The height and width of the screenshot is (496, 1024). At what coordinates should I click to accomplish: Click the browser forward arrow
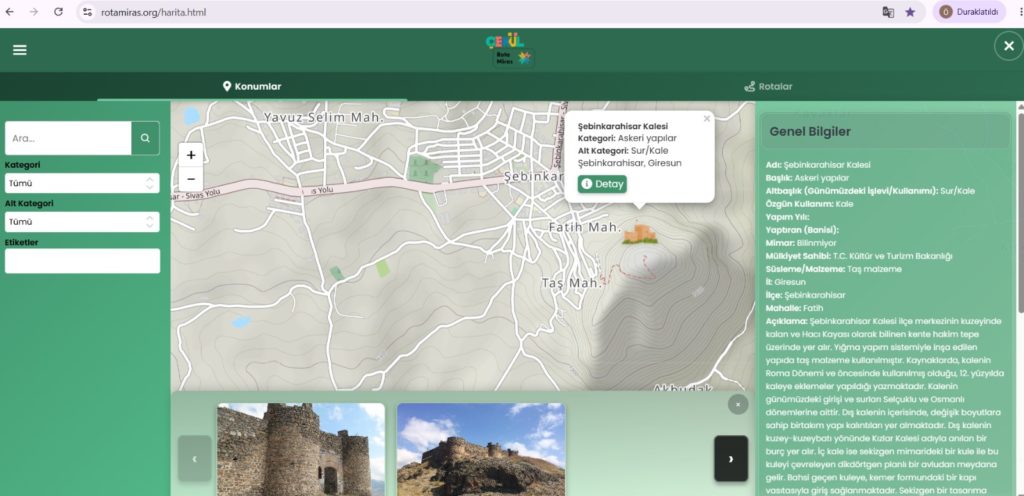click(34, 12)
